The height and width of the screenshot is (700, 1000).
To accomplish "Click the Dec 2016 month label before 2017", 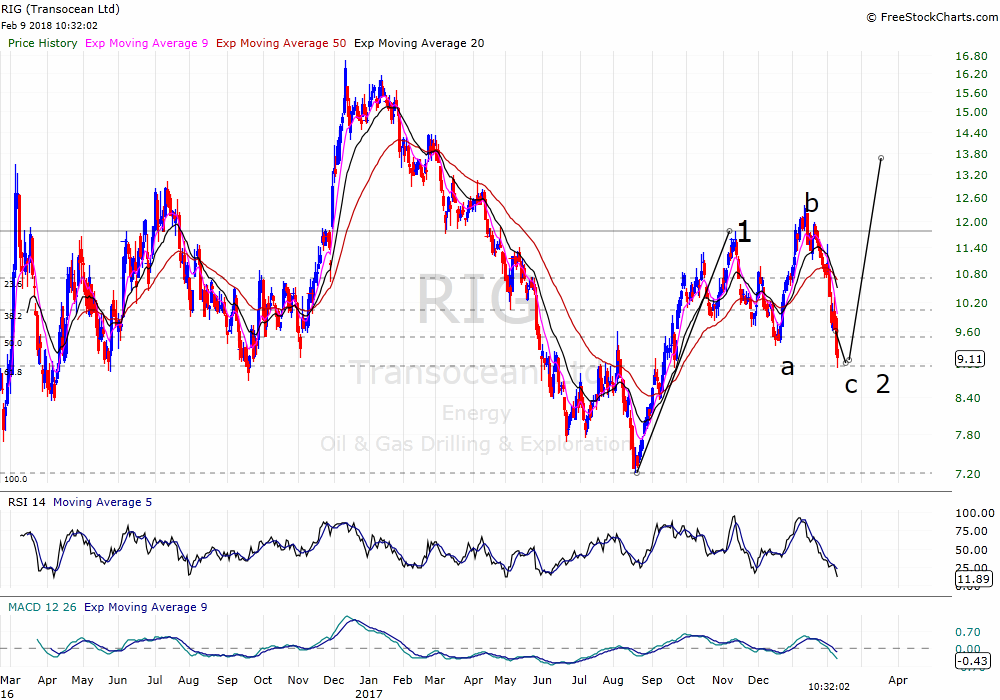I will (x=334, y=680).
